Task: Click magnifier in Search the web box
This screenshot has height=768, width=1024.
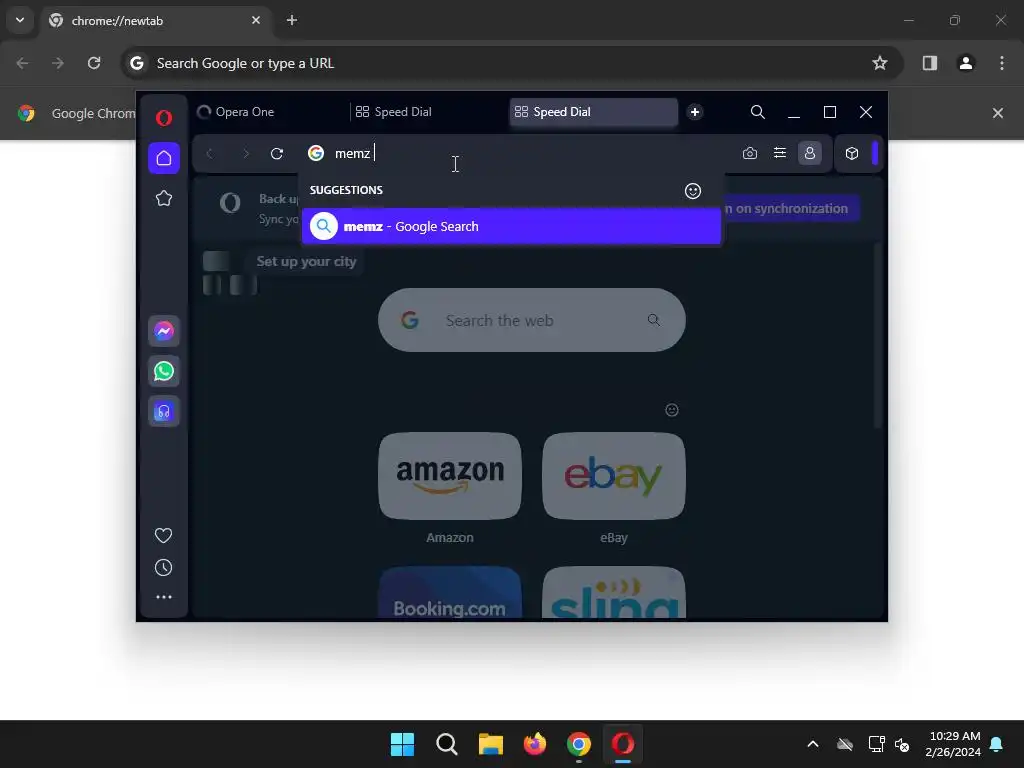Action: tap(654, 320)
